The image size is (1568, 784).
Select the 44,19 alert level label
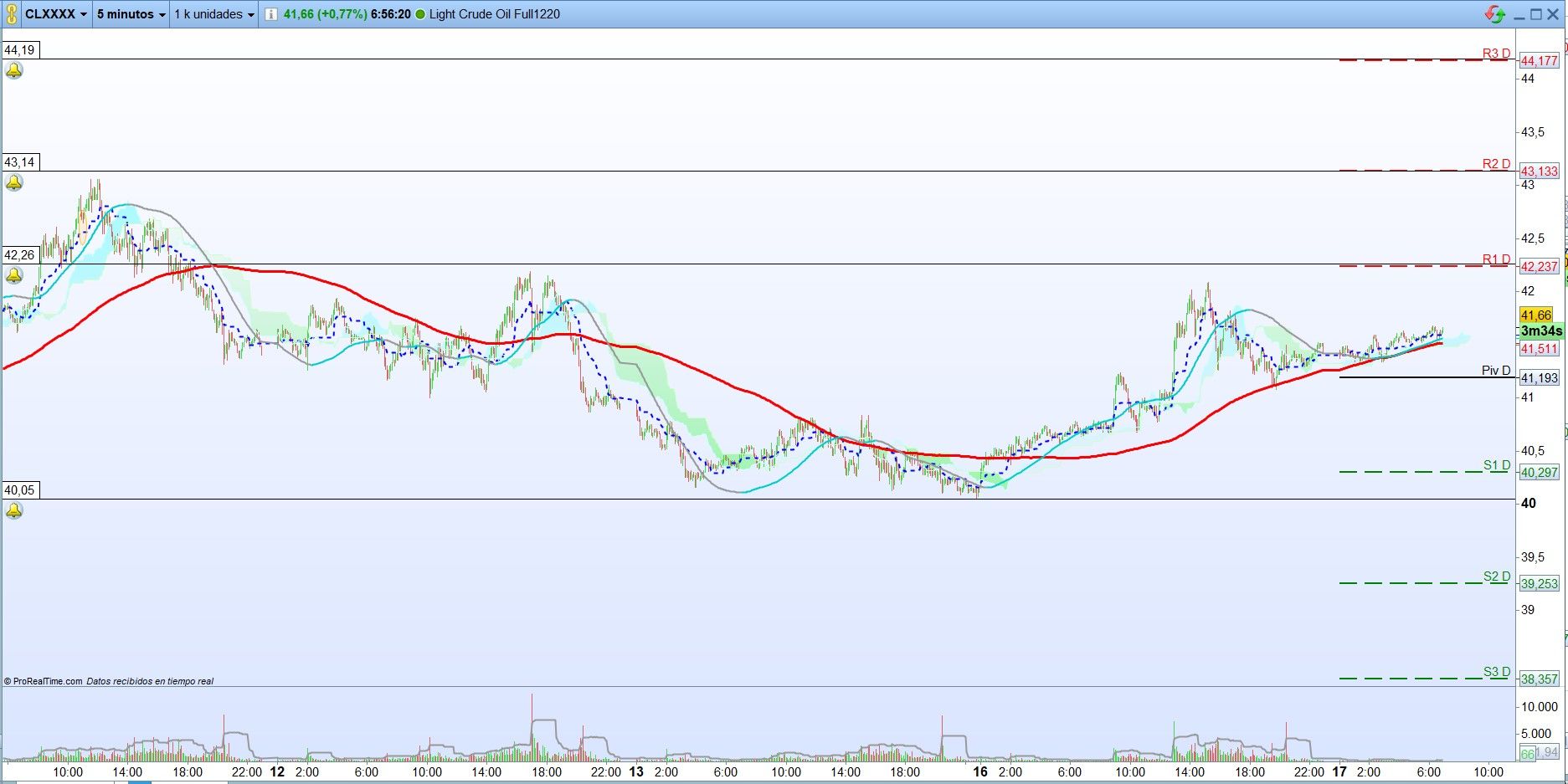20,50
